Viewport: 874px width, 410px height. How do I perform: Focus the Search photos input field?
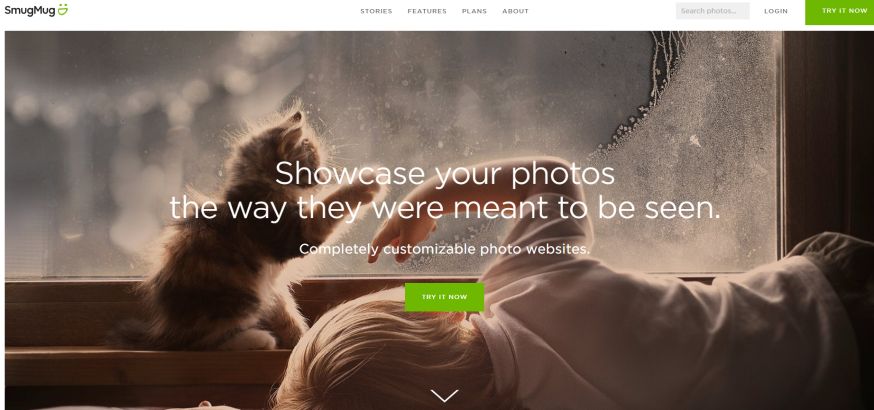pos(712,11)
